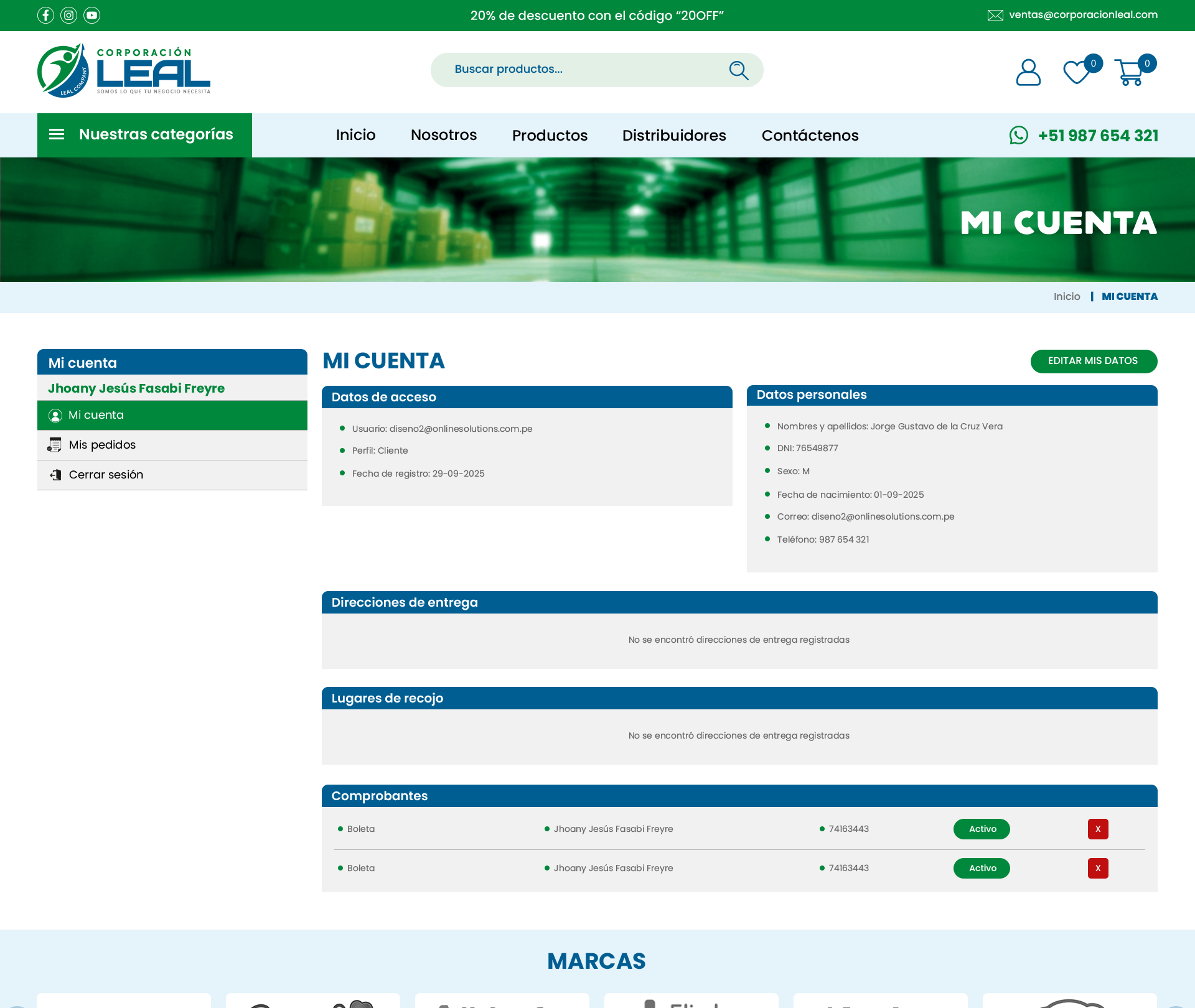Focus the Buscar productos search field
Viewport: 1195px width, 1008px height.
coord(579,70)
